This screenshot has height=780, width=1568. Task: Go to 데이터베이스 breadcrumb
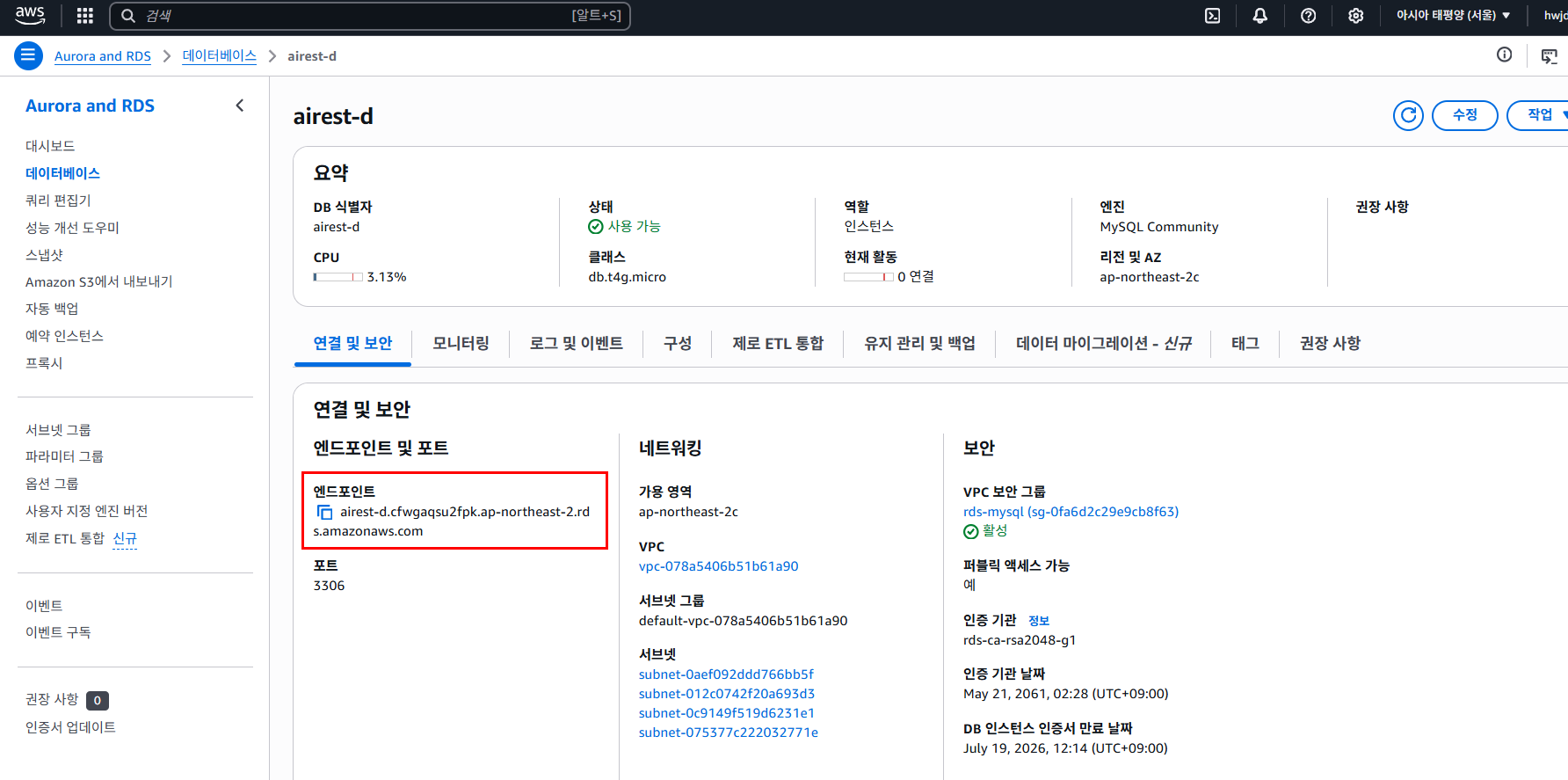tap(219, 56)
